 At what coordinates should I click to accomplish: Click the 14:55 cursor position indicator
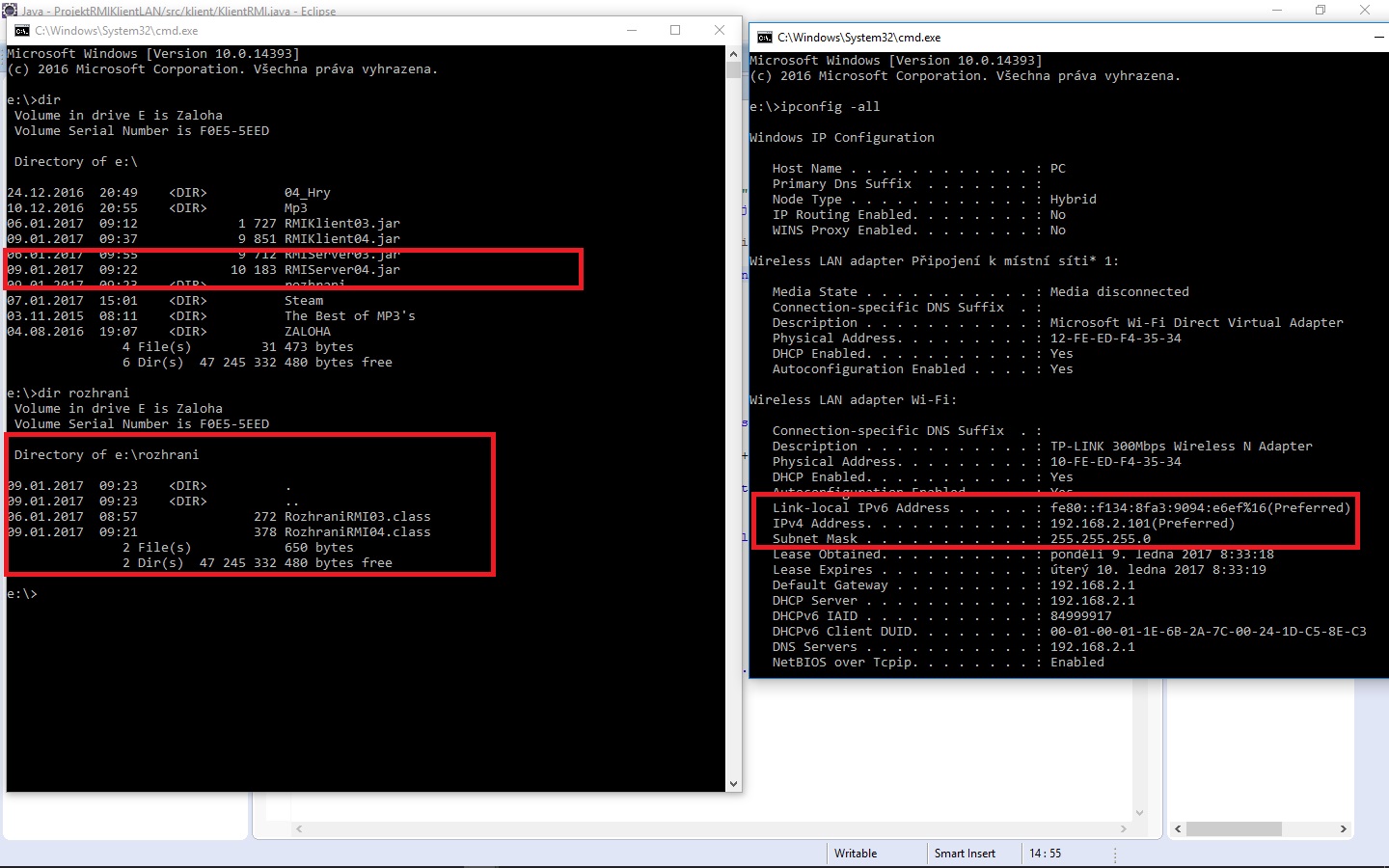(1045, 854)
